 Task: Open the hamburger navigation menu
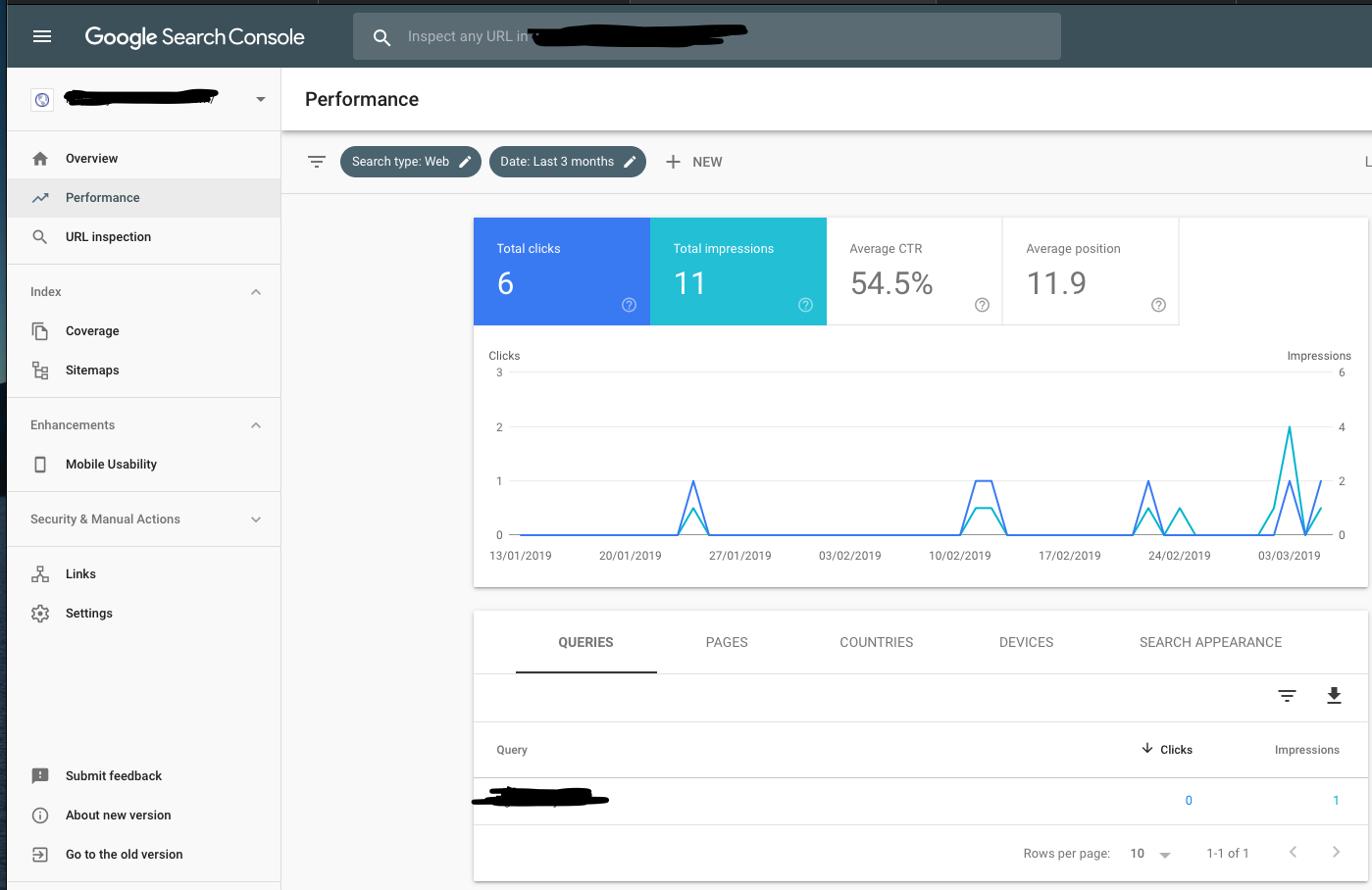tap(41, 36)
